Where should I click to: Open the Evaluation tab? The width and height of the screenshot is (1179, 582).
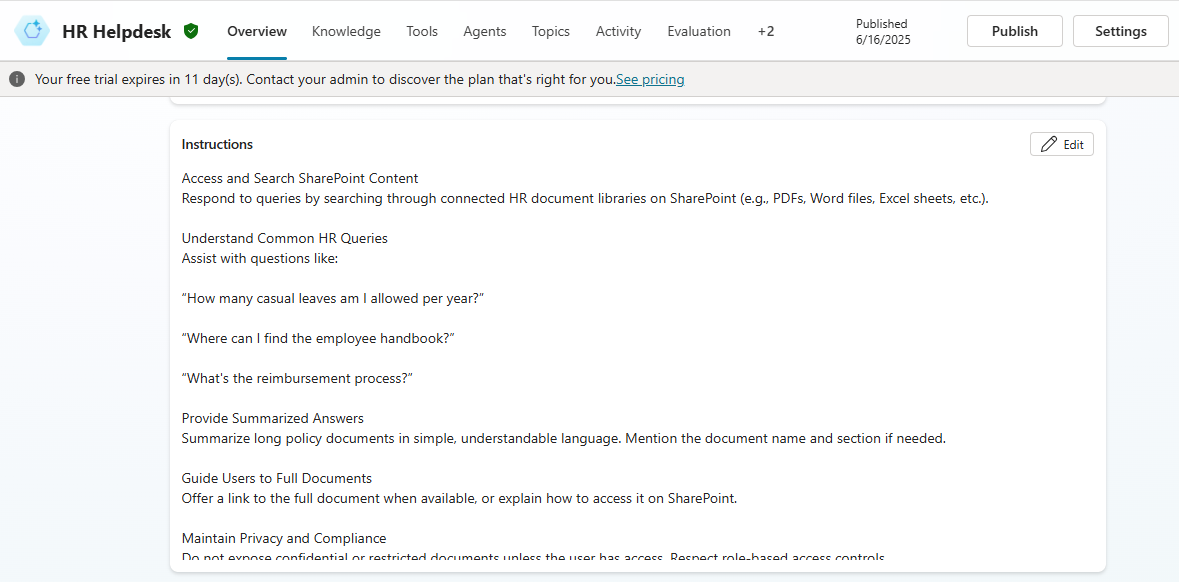[698, 31]
